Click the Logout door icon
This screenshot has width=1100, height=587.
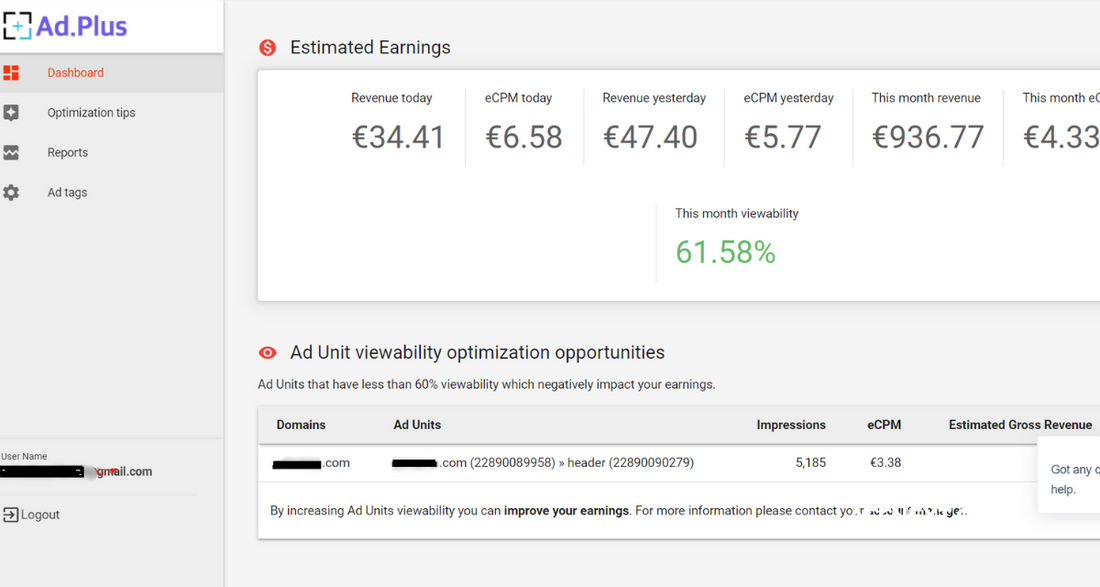(11, 514)
